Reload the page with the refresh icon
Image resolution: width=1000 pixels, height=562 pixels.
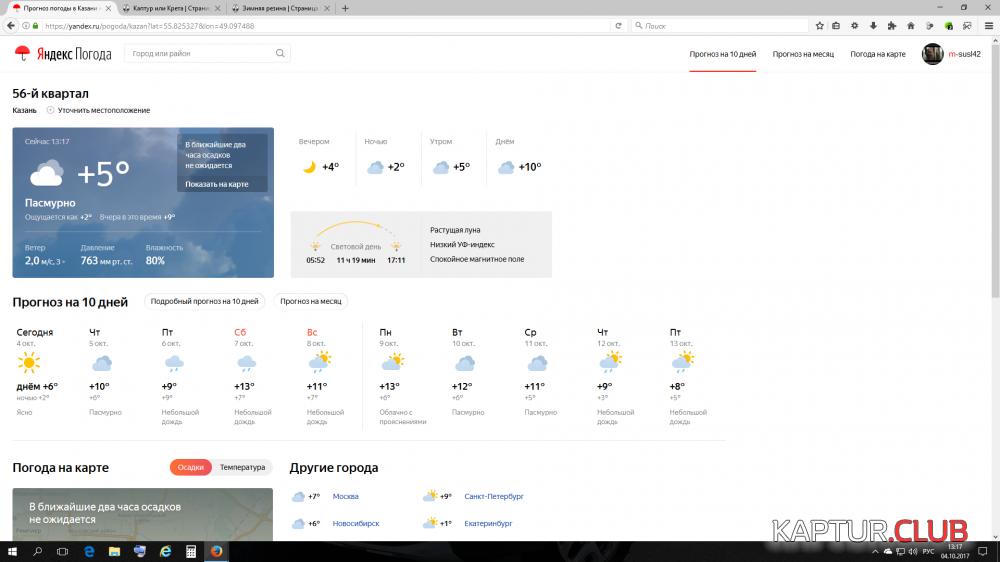[618, 26]
